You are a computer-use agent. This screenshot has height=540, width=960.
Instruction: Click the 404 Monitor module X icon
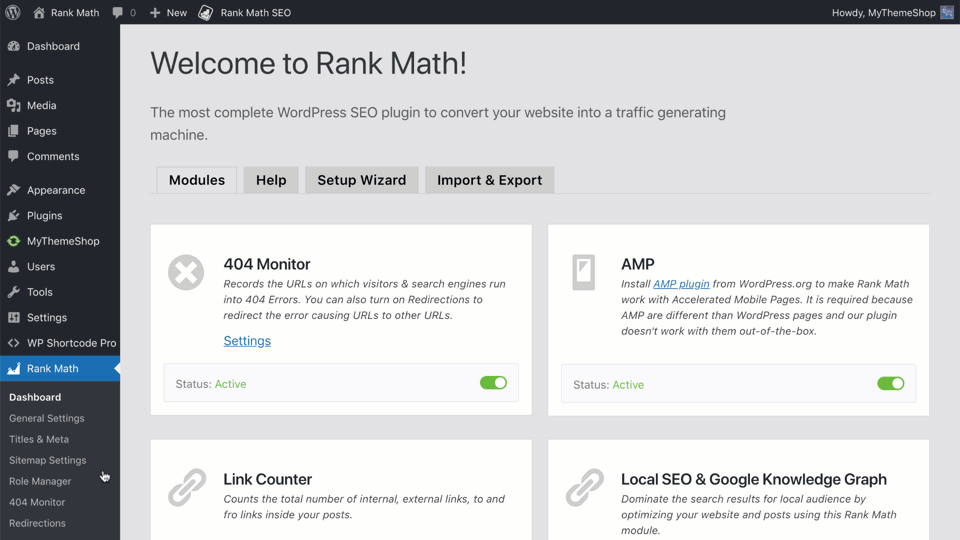186,273
